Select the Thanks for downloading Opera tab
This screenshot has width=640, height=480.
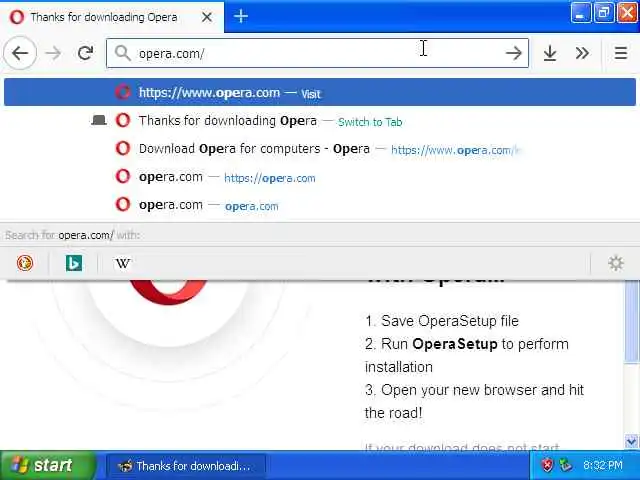point(112,17)
